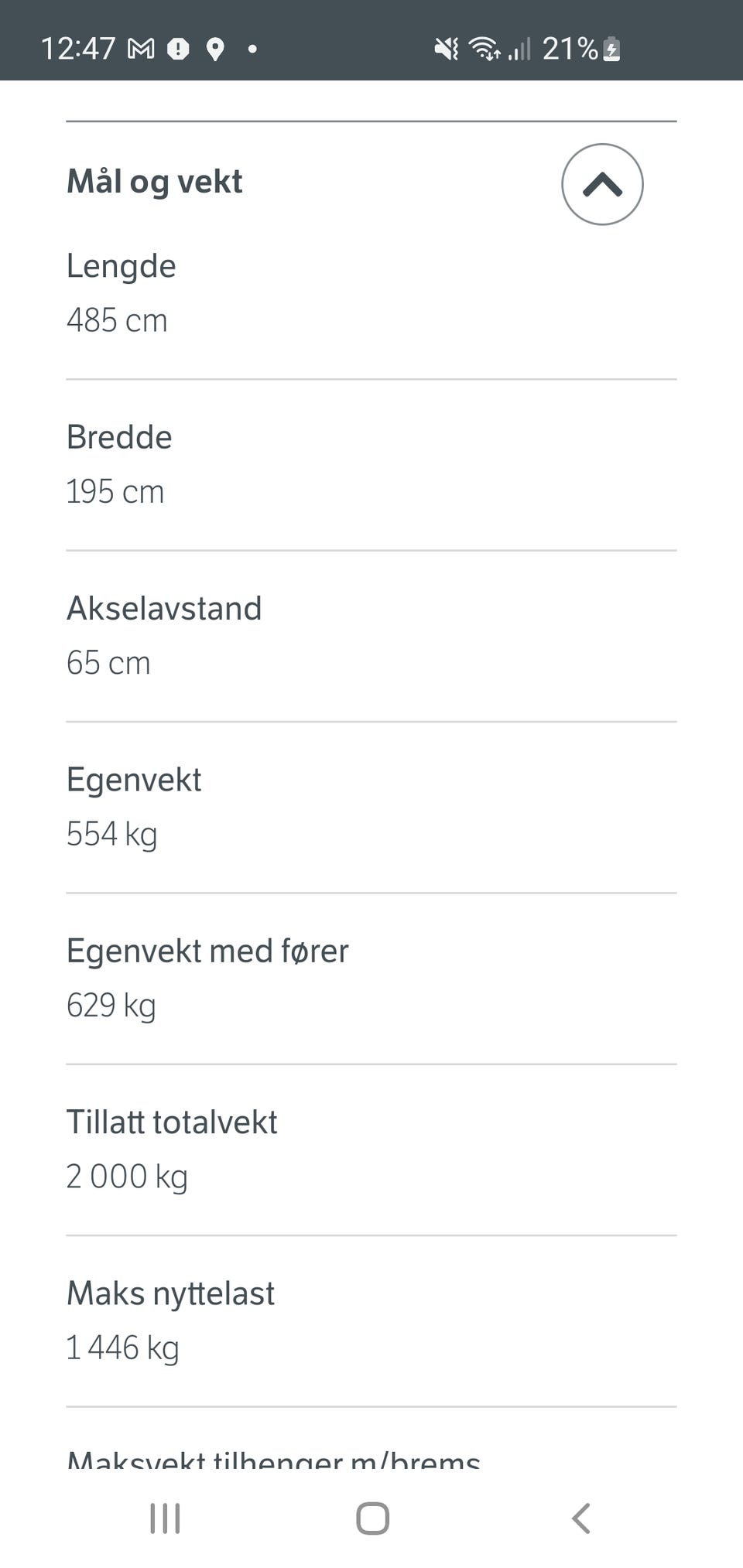This screenshot has width=743, height=1568.
Task: Select Egenvekt med fører 629 kg
Action: (x=371, y=978)
